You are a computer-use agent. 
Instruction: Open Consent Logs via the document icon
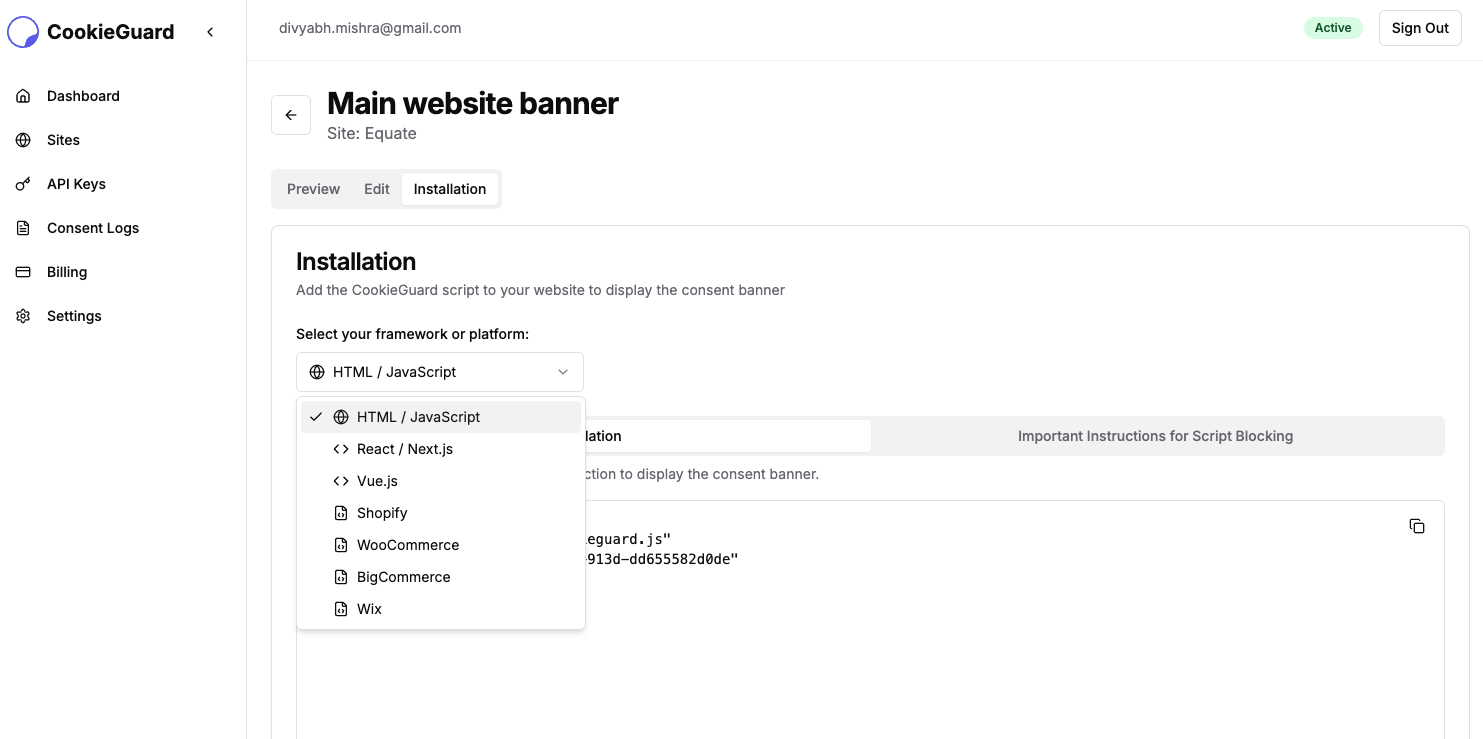(x=22, y=227)
